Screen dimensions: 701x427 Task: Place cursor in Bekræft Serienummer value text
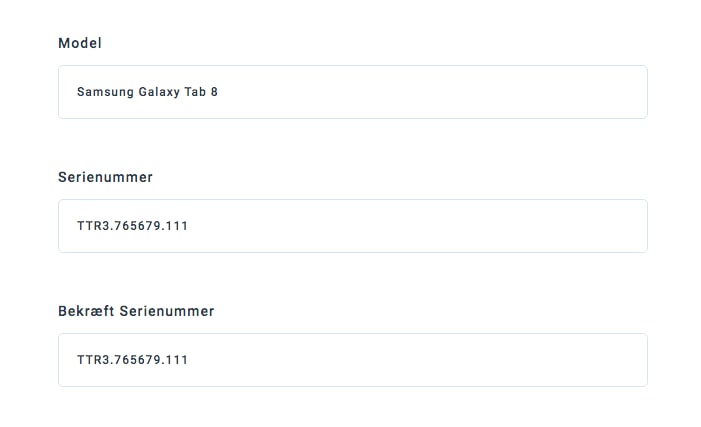pyautogui.click(x=132, y=360)
